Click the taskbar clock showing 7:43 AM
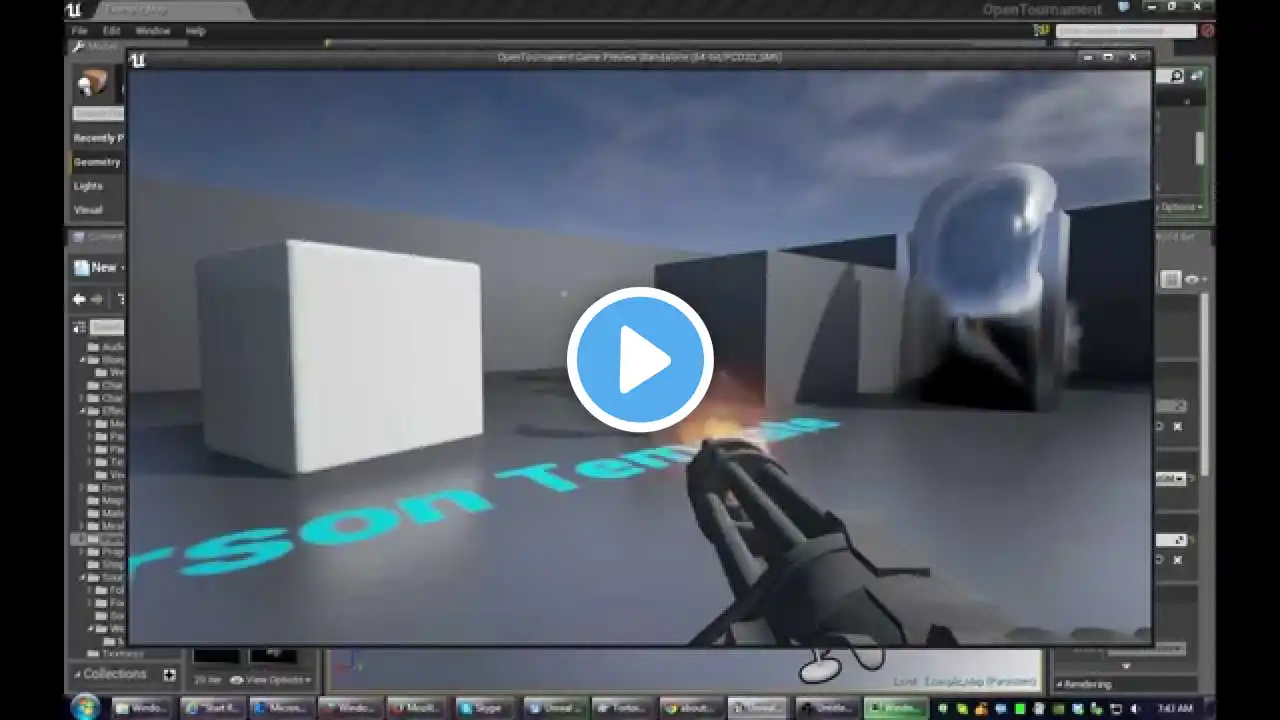The image size is (1280, 720). pos(1174,708)
